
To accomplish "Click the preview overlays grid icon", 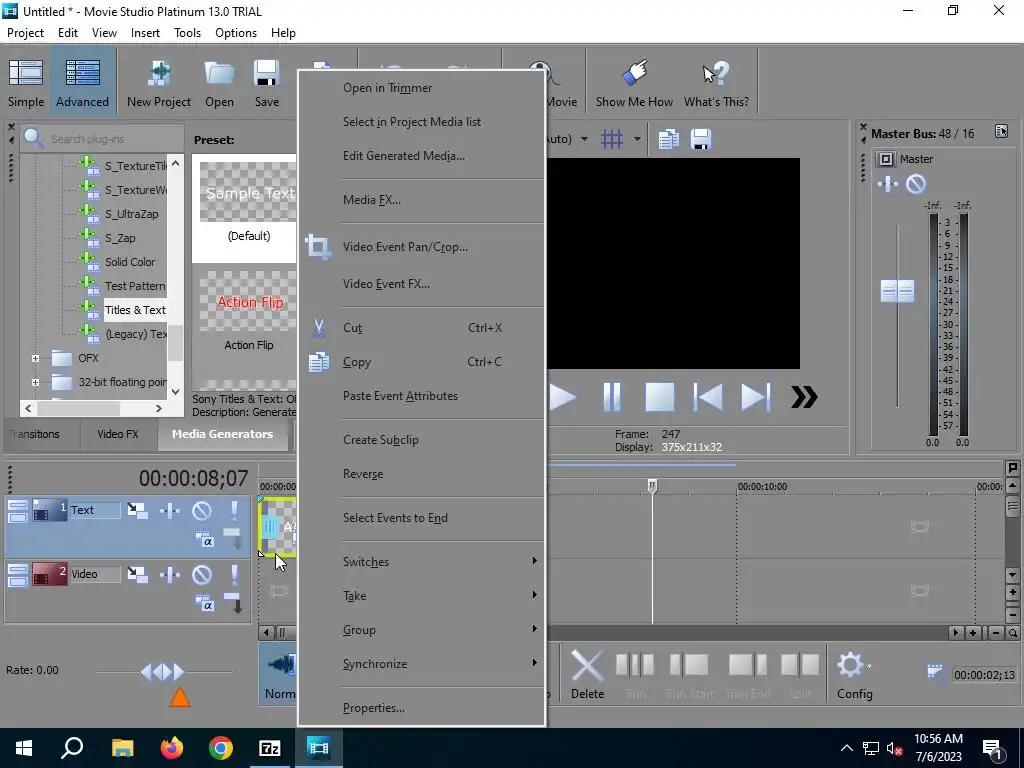I will pyautogui.click(x=612, y=139).
